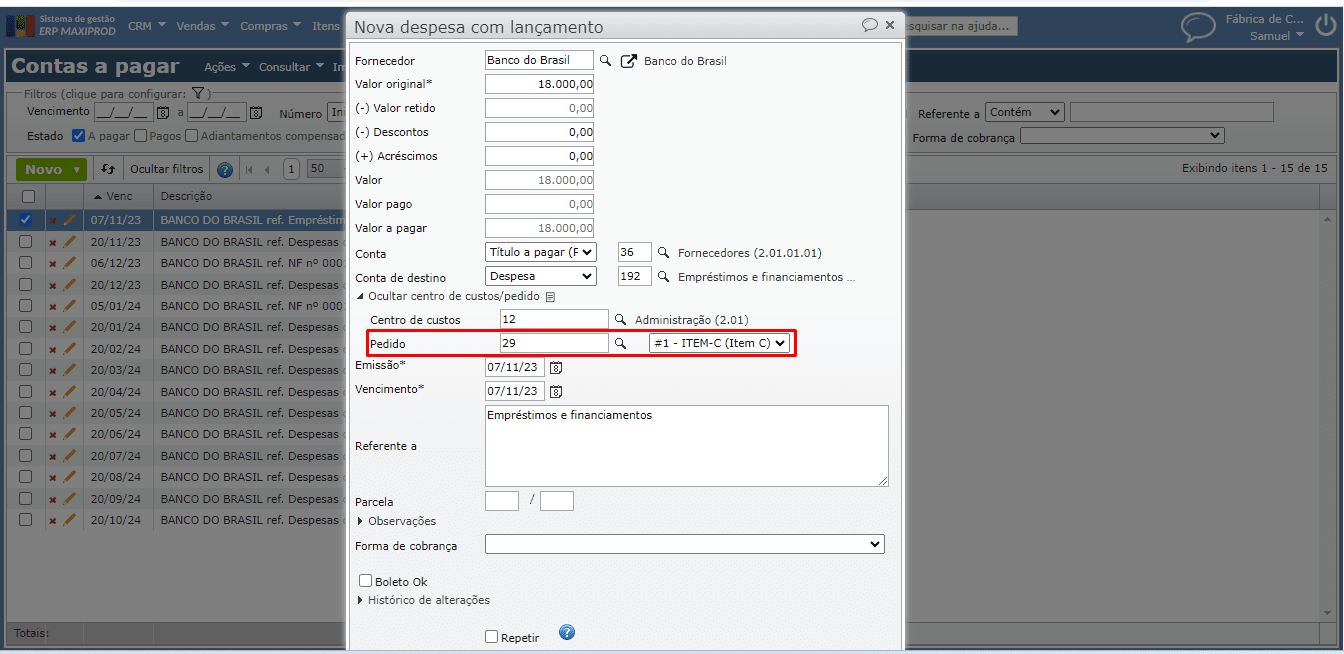Image resolution: width=1344 pixels, height=654 pixels.
Task: Open Vencimento calendar picker in dialog
Action: 556,391
